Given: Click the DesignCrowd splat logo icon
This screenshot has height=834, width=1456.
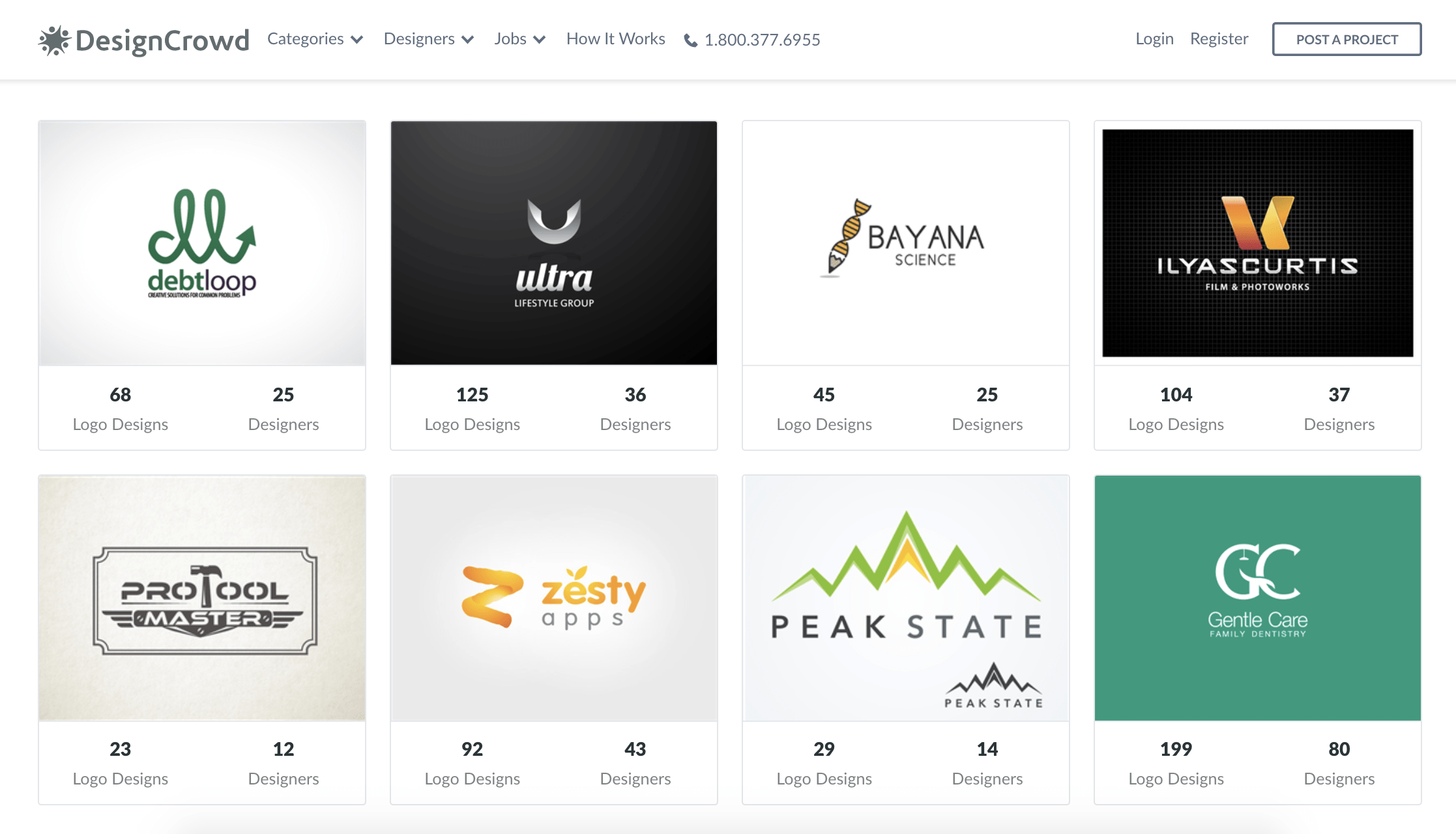Looking at the screenshot, I should click(x=54, y=40).
